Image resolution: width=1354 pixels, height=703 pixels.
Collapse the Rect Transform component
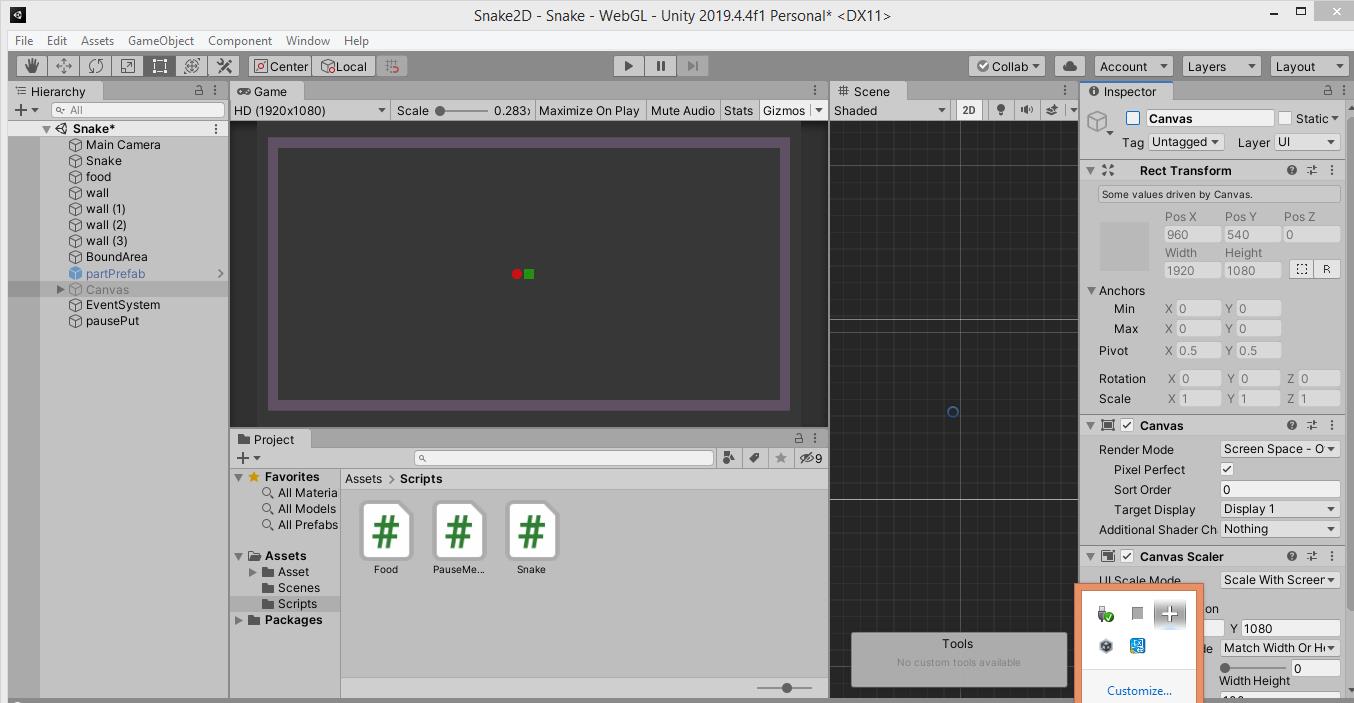click(1091, 170)
